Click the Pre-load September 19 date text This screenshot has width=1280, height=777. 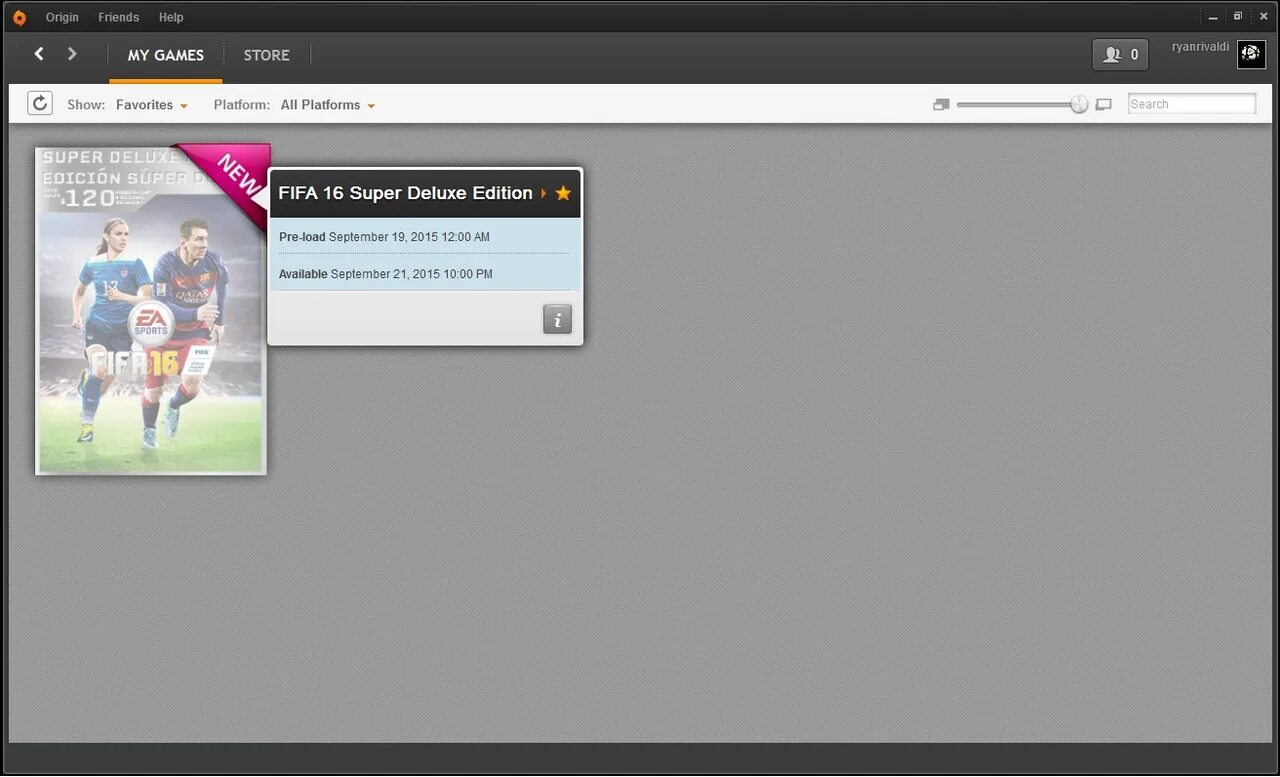(384, 237)
